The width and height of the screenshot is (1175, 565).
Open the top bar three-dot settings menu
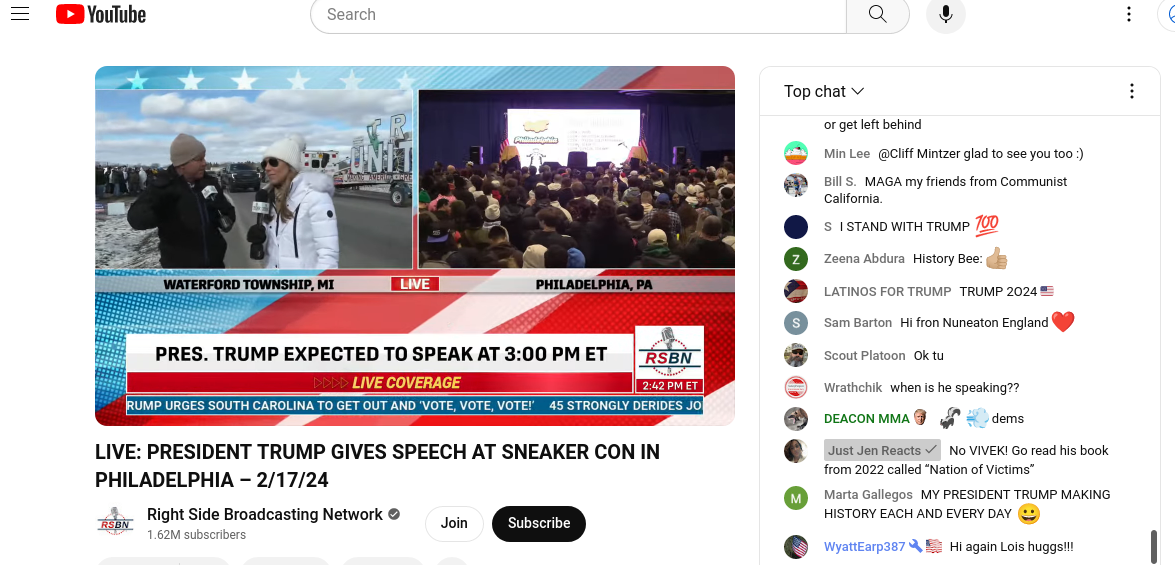coord(1129,14)
